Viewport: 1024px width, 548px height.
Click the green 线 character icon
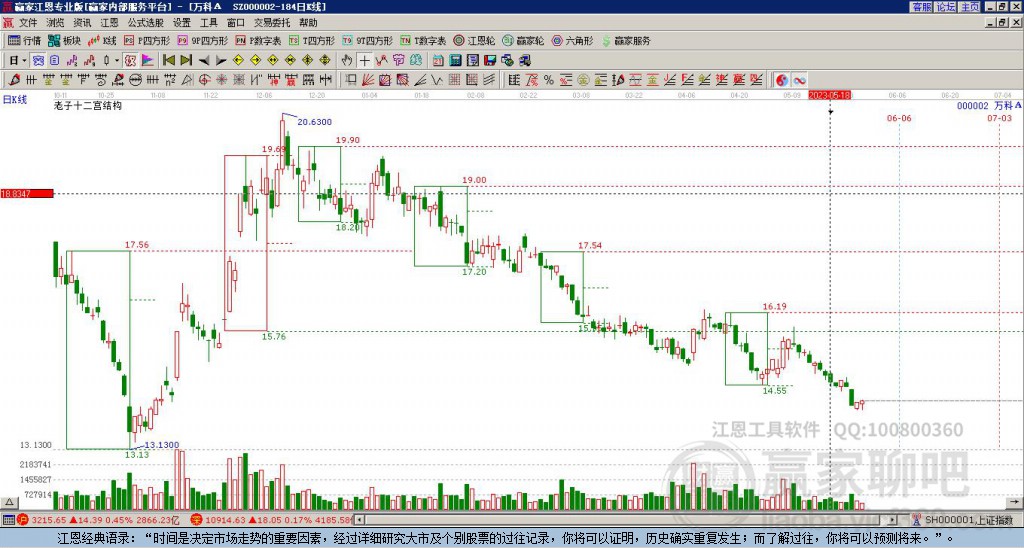click(x=415, y=61)
